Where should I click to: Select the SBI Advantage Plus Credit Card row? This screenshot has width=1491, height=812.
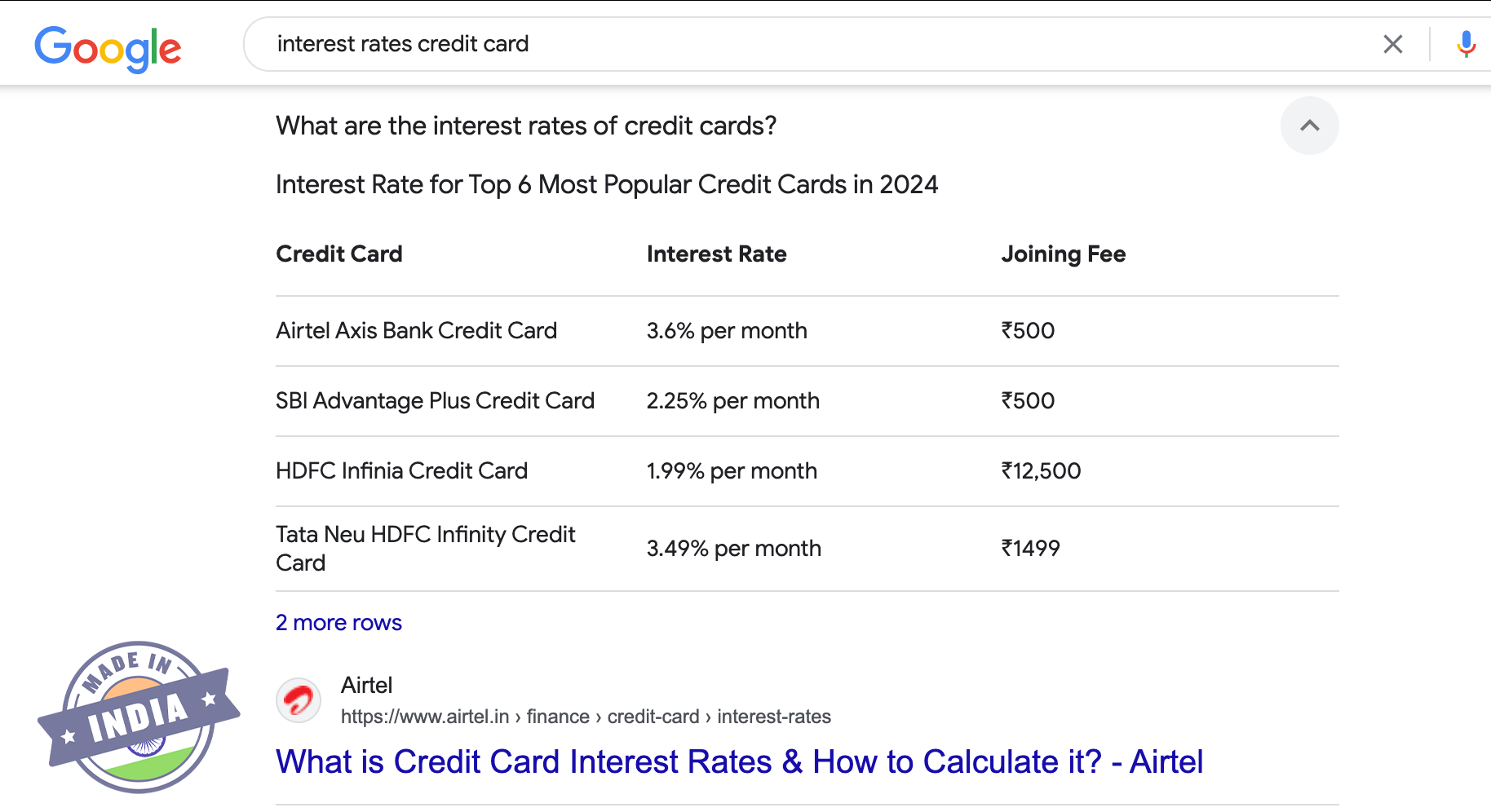pos(435,401)
